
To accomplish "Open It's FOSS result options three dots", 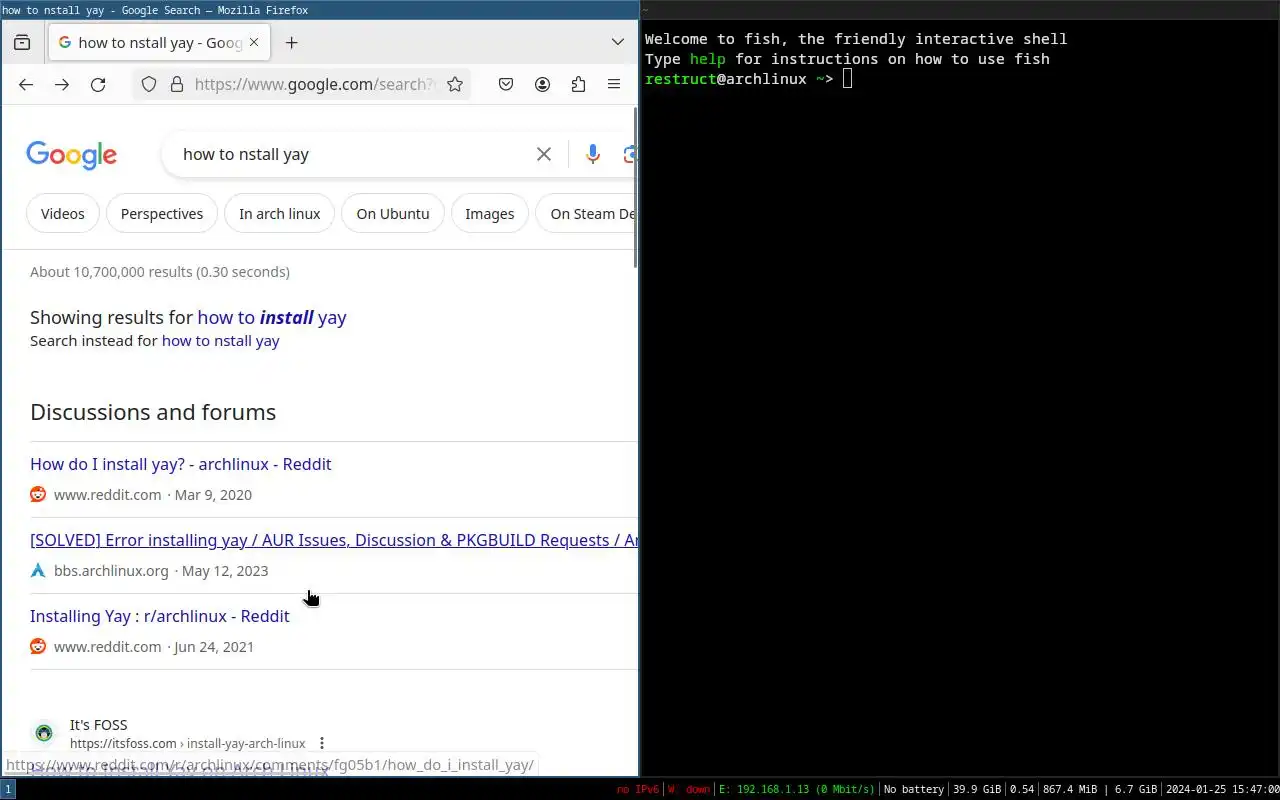I will 322,743.
